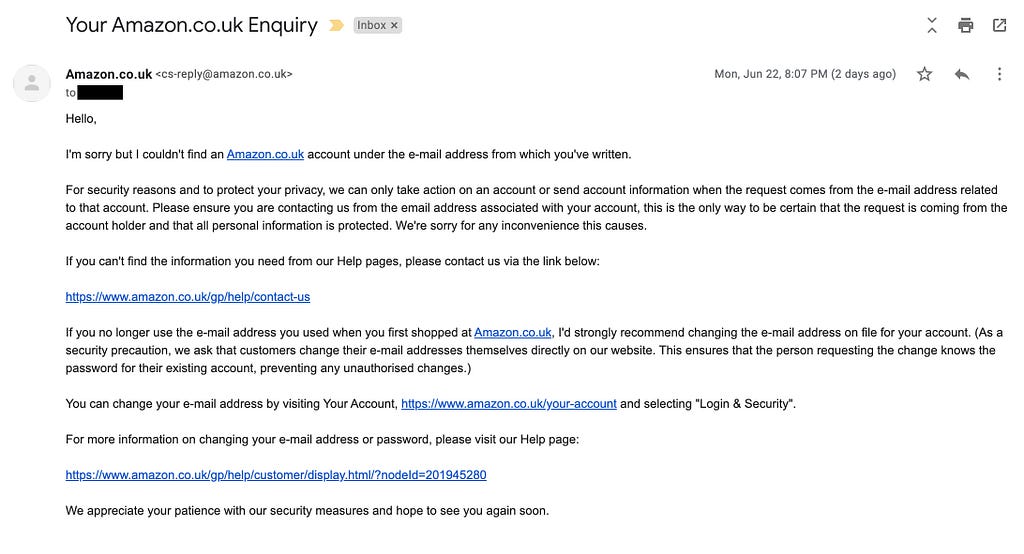Click the sender name Amazon.co.uk
The image size is (1024, 554).
[x=108, y=74]
